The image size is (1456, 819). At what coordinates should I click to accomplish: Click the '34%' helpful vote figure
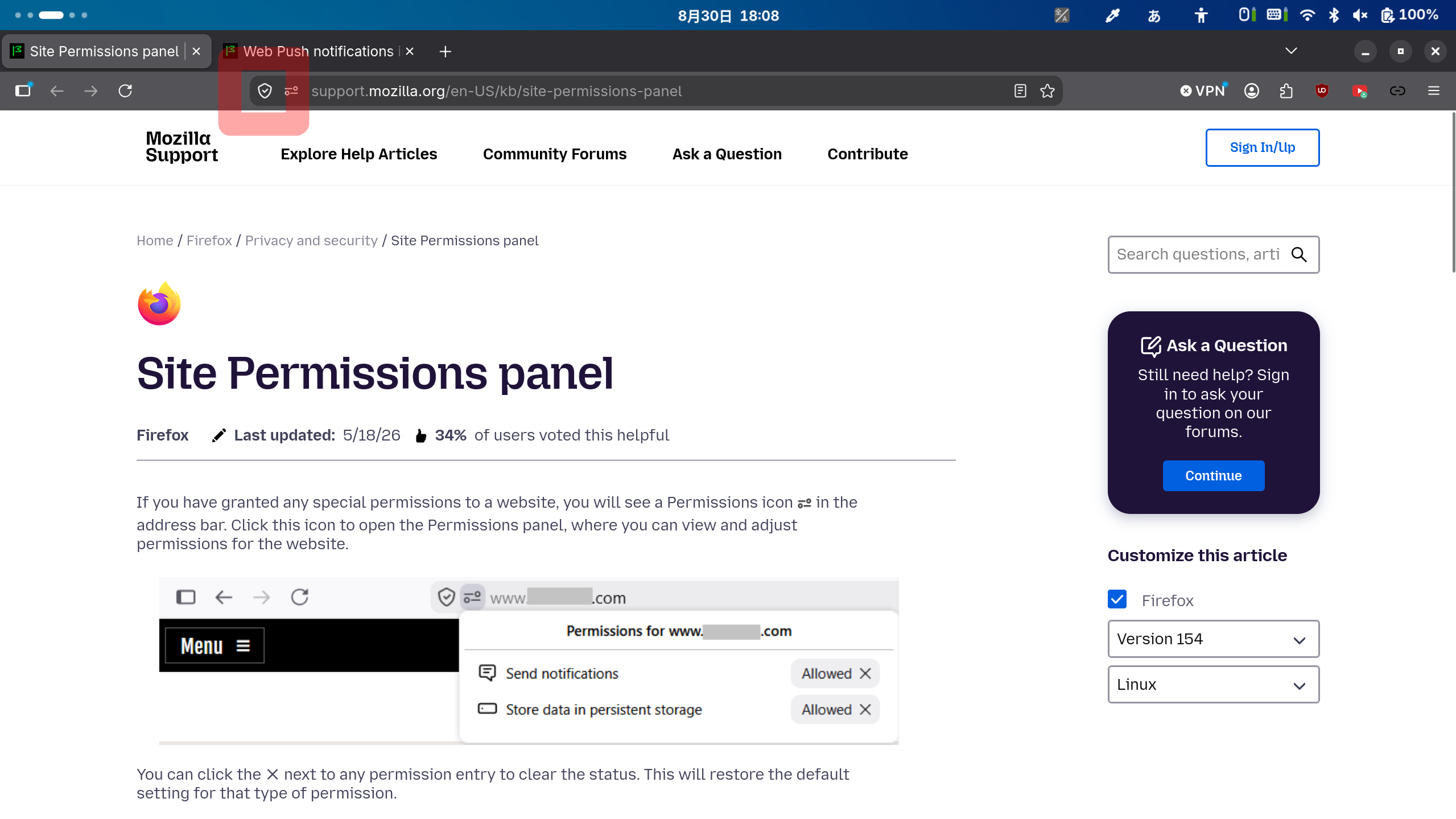click(451, 435)
